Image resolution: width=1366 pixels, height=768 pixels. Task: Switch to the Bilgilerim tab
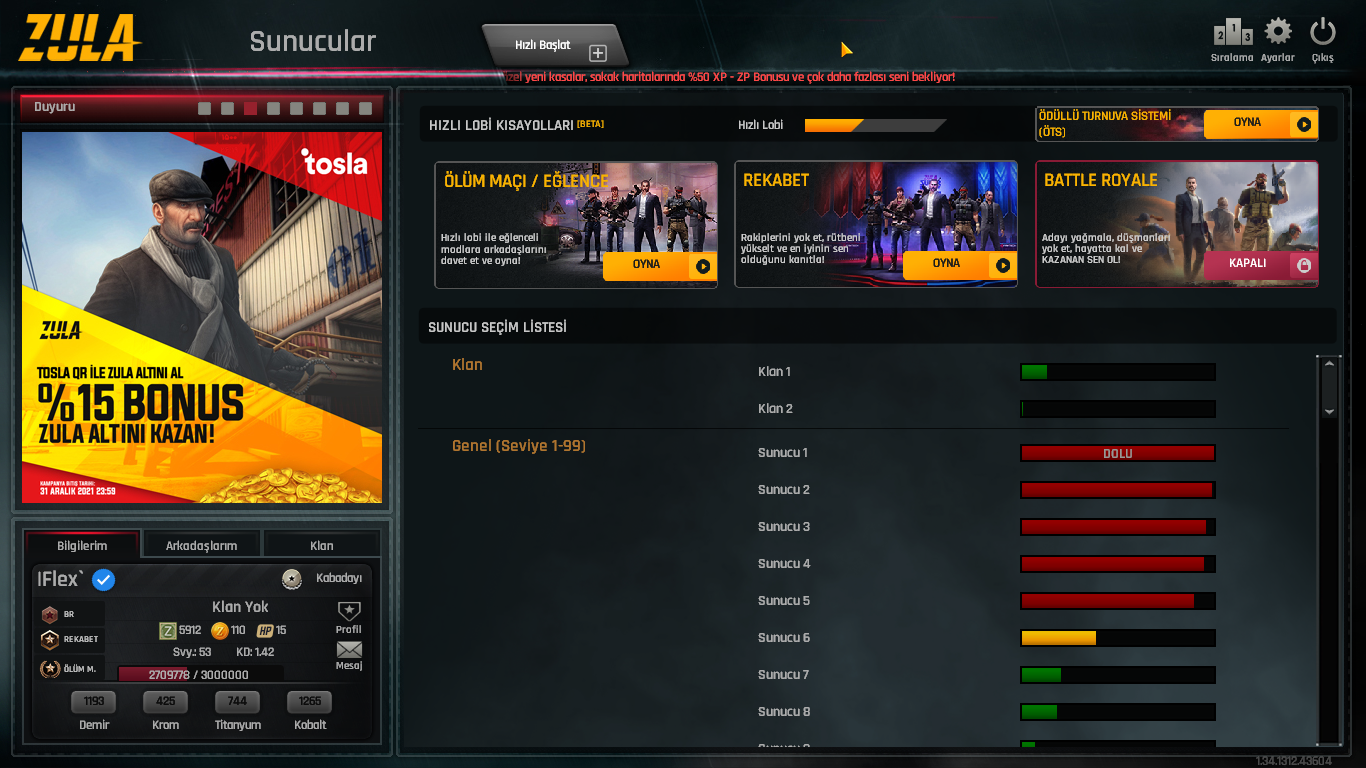pos(82,545)
